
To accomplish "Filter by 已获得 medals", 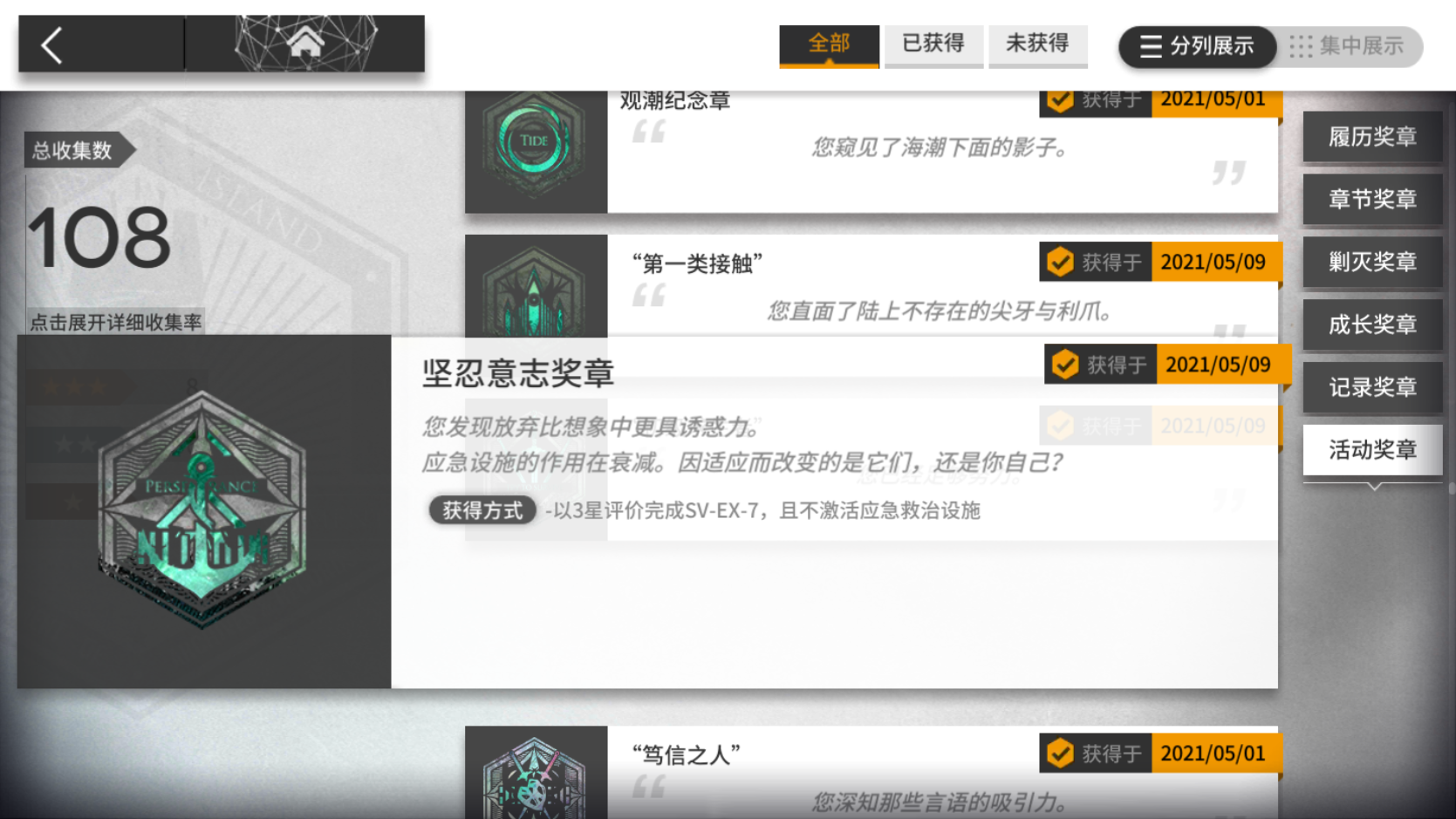I will [x=933, y=44].
